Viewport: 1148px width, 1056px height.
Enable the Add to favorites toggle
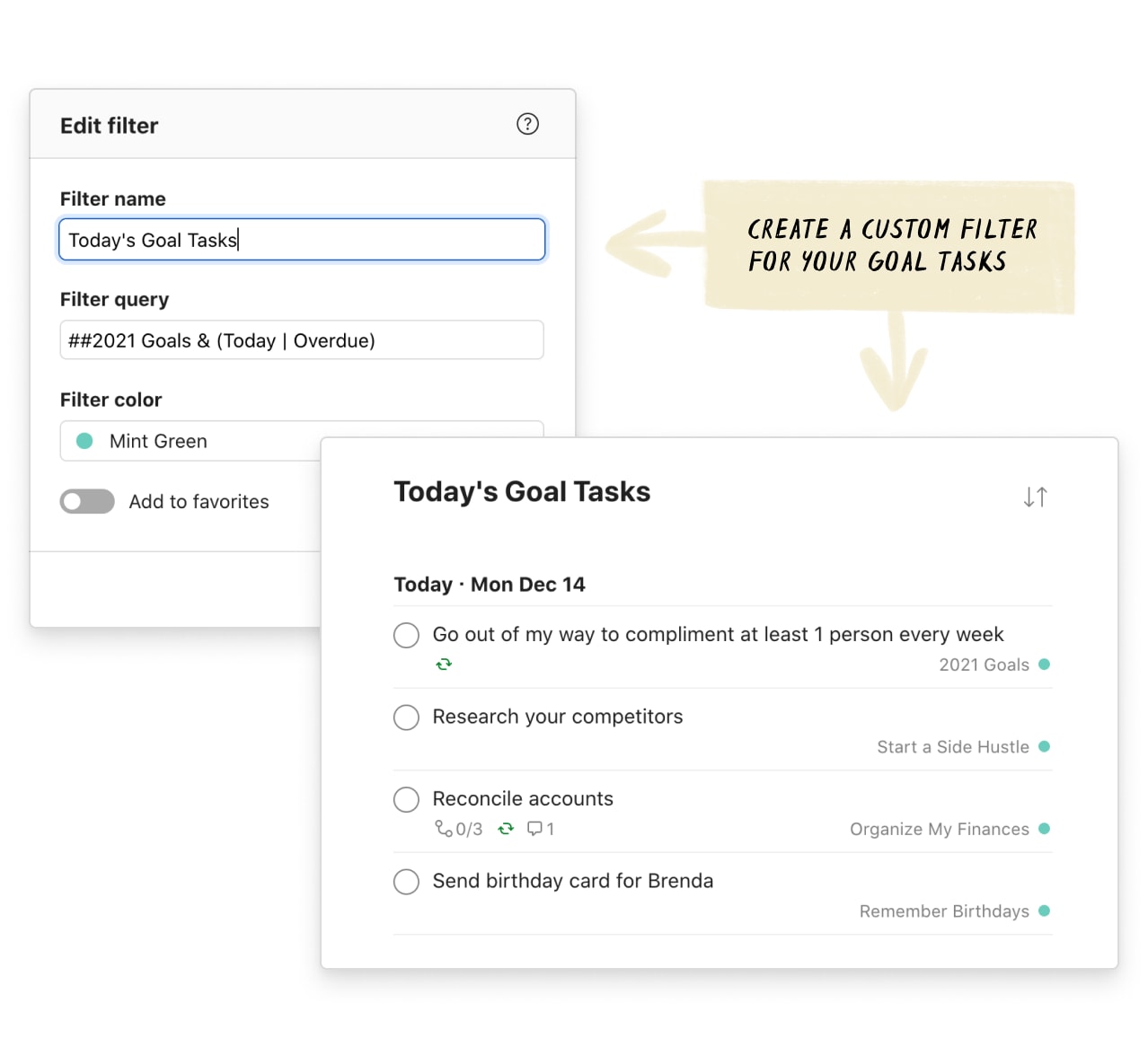point(86,501)
